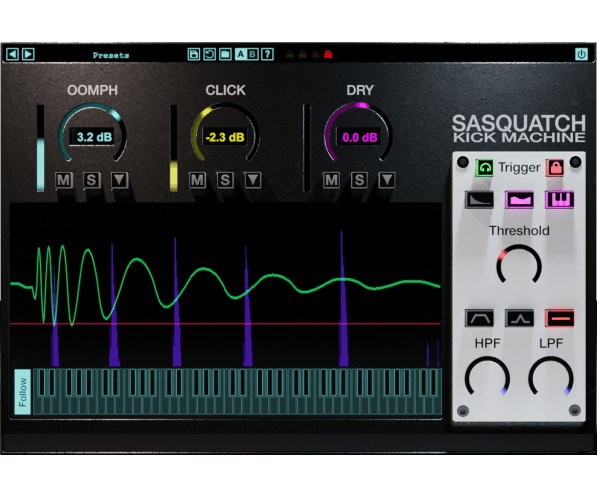Switch to the B state in A/B compare
Screen dimensions: 597x497
252,54
